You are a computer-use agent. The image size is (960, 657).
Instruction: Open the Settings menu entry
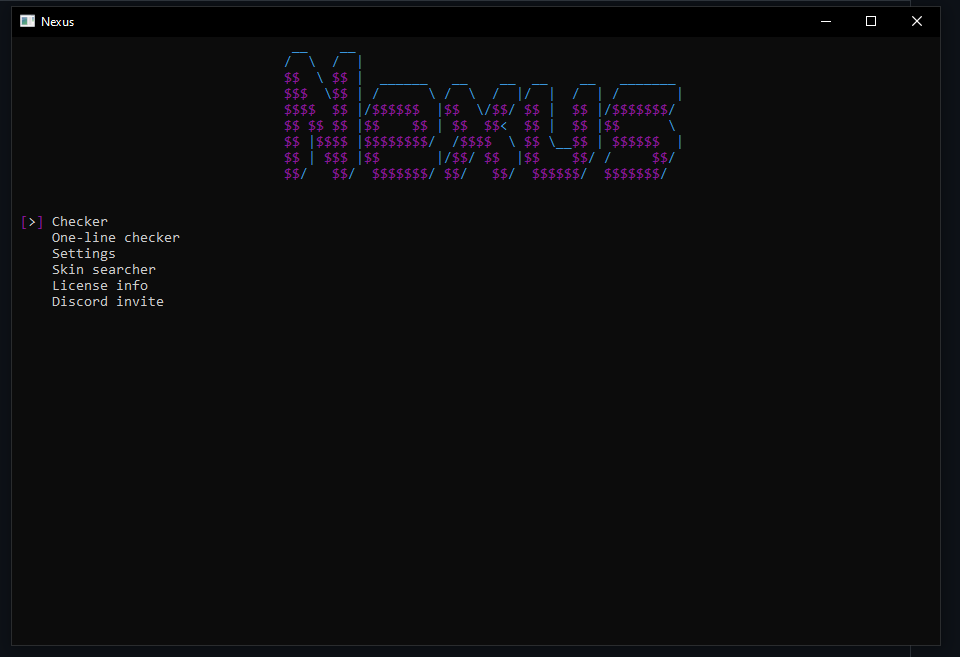coord(83,253)
